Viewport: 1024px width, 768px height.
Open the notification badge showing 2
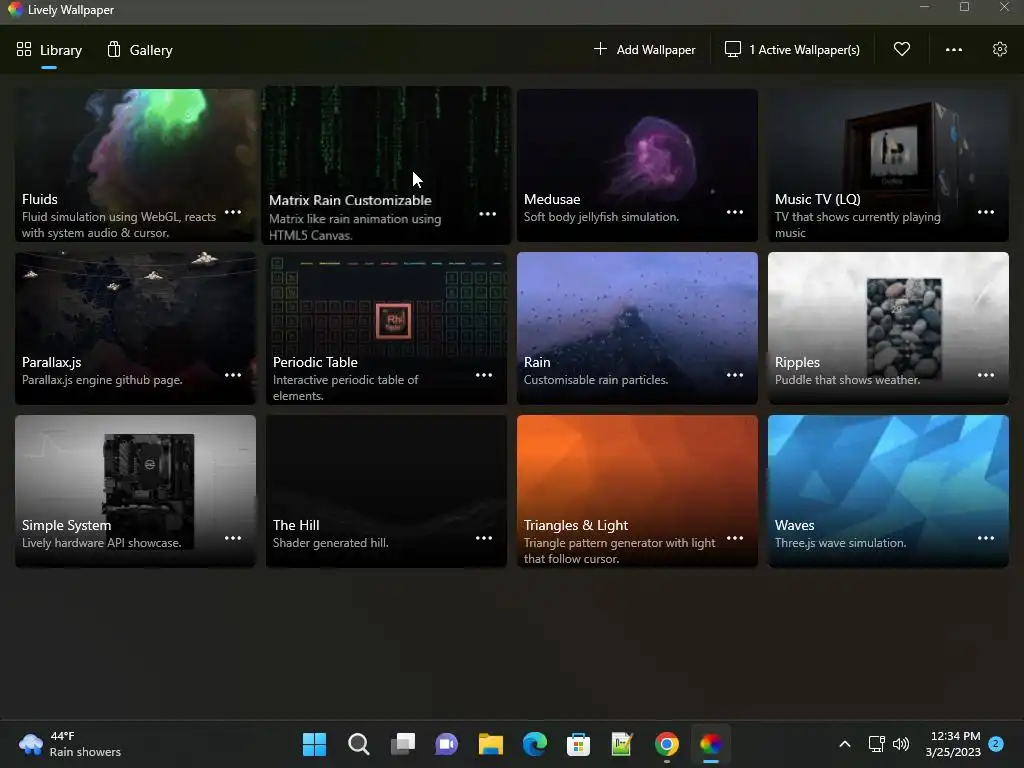point(996,744)
